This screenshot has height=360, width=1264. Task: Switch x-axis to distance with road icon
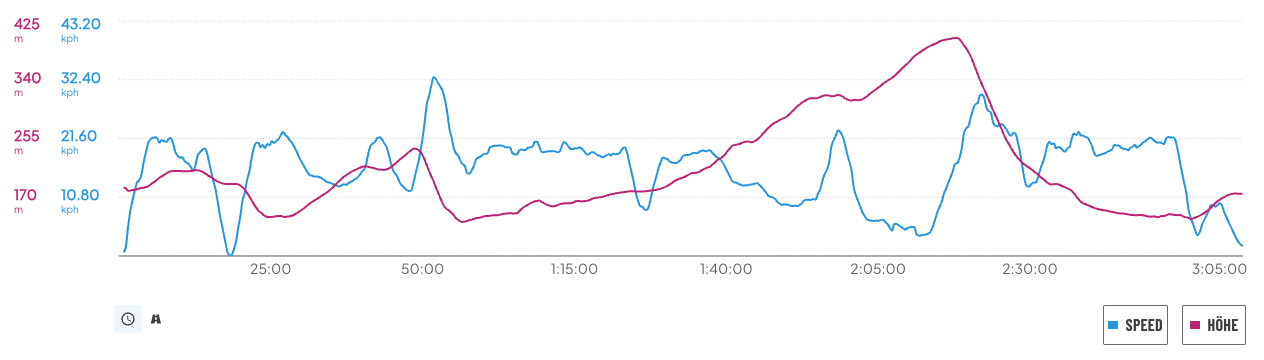156,319
